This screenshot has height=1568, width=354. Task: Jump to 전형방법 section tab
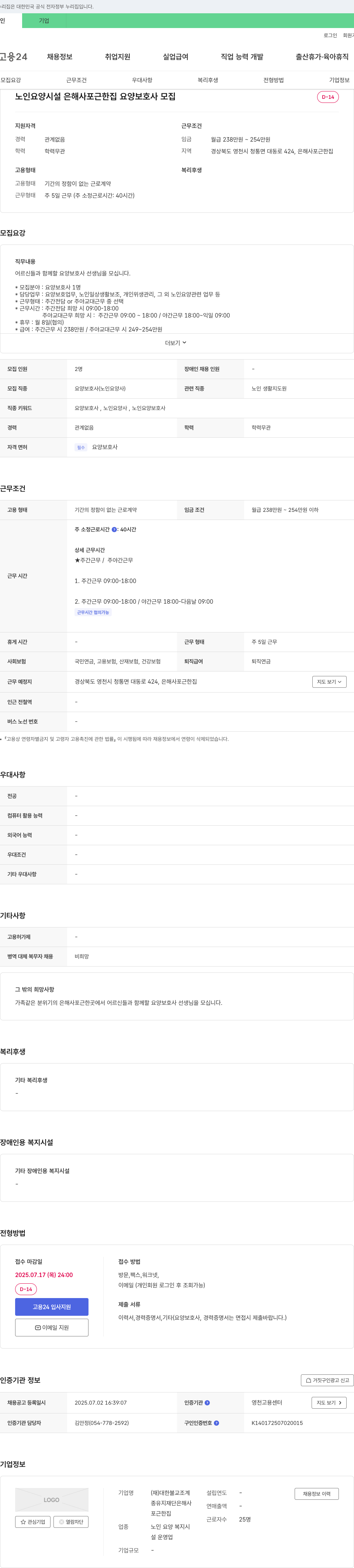click(273, 80)
